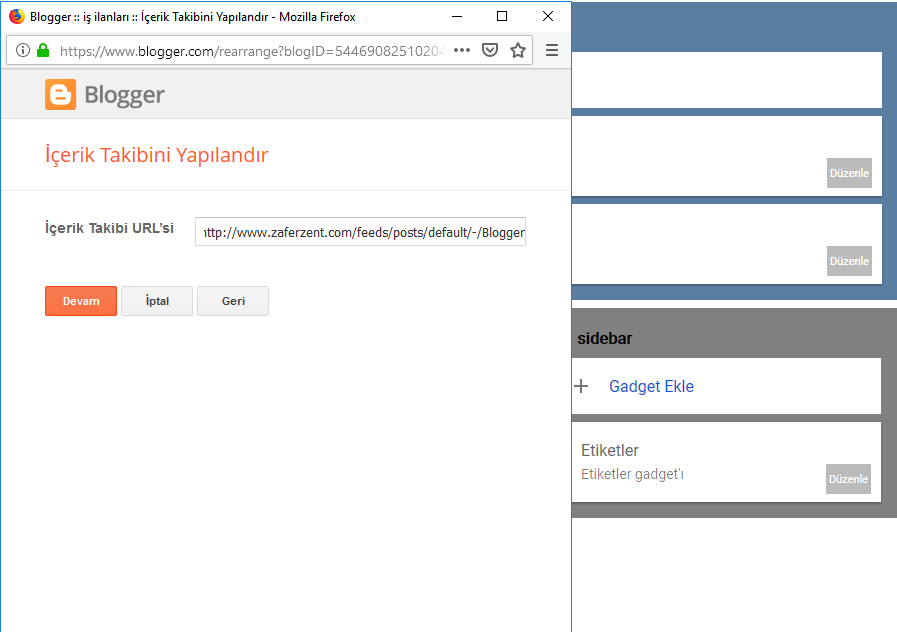Click the green padlock security icon
The height and width of the screenshot is (632, 897).
(43, 50)
